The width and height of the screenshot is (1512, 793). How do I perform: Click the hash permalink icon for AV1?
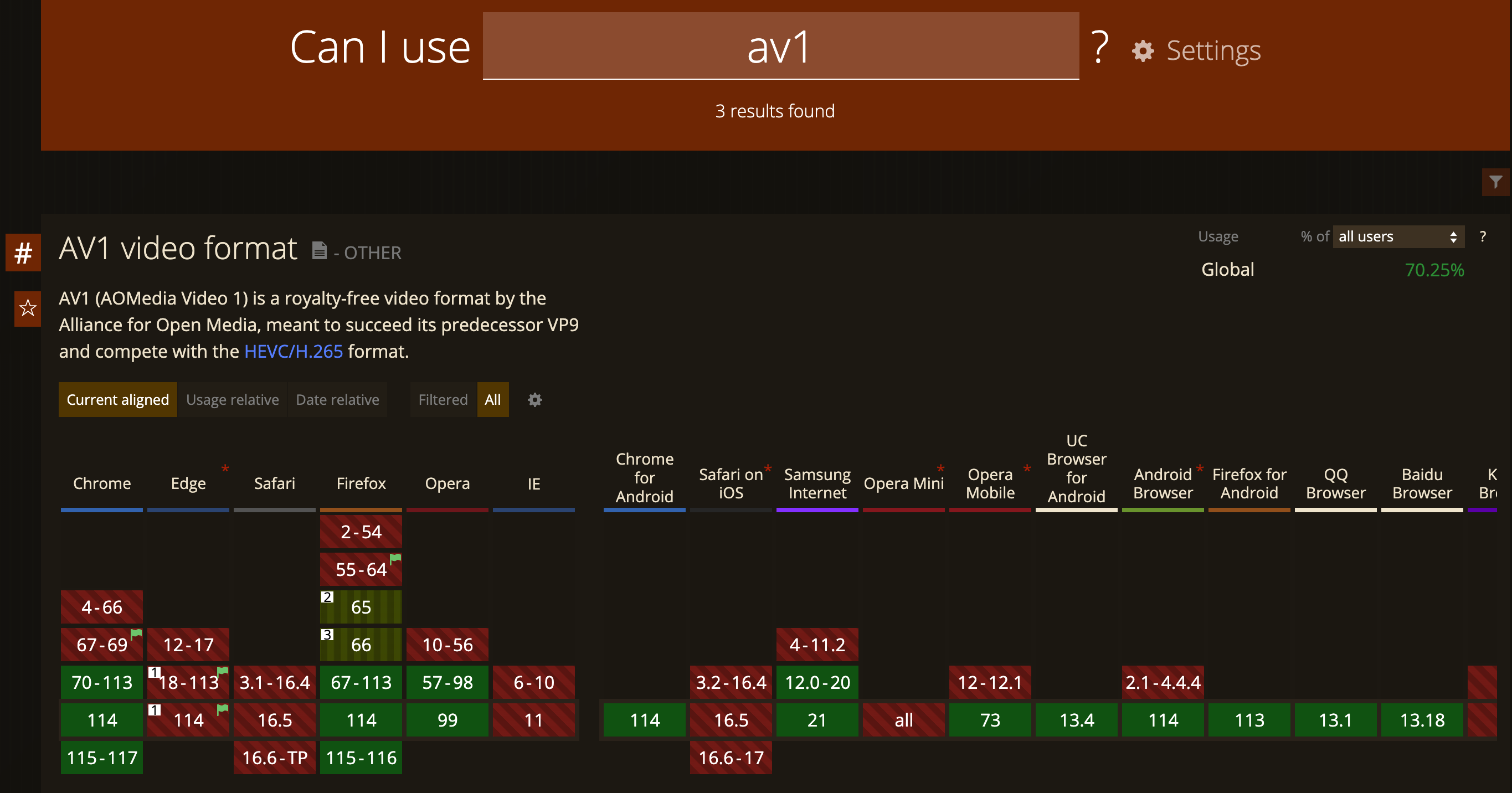click(x=23, y=253)
